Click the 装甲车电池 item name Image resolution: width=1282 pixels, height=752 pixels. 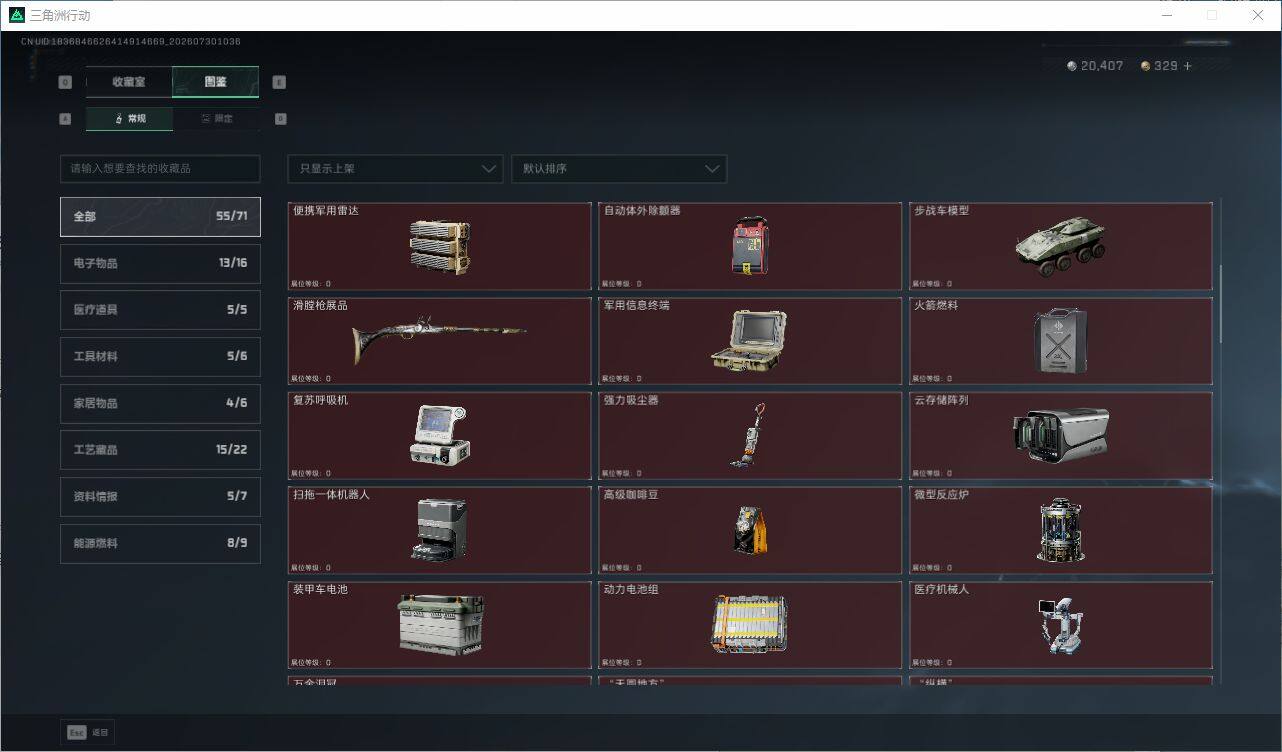tap(320, 590)
